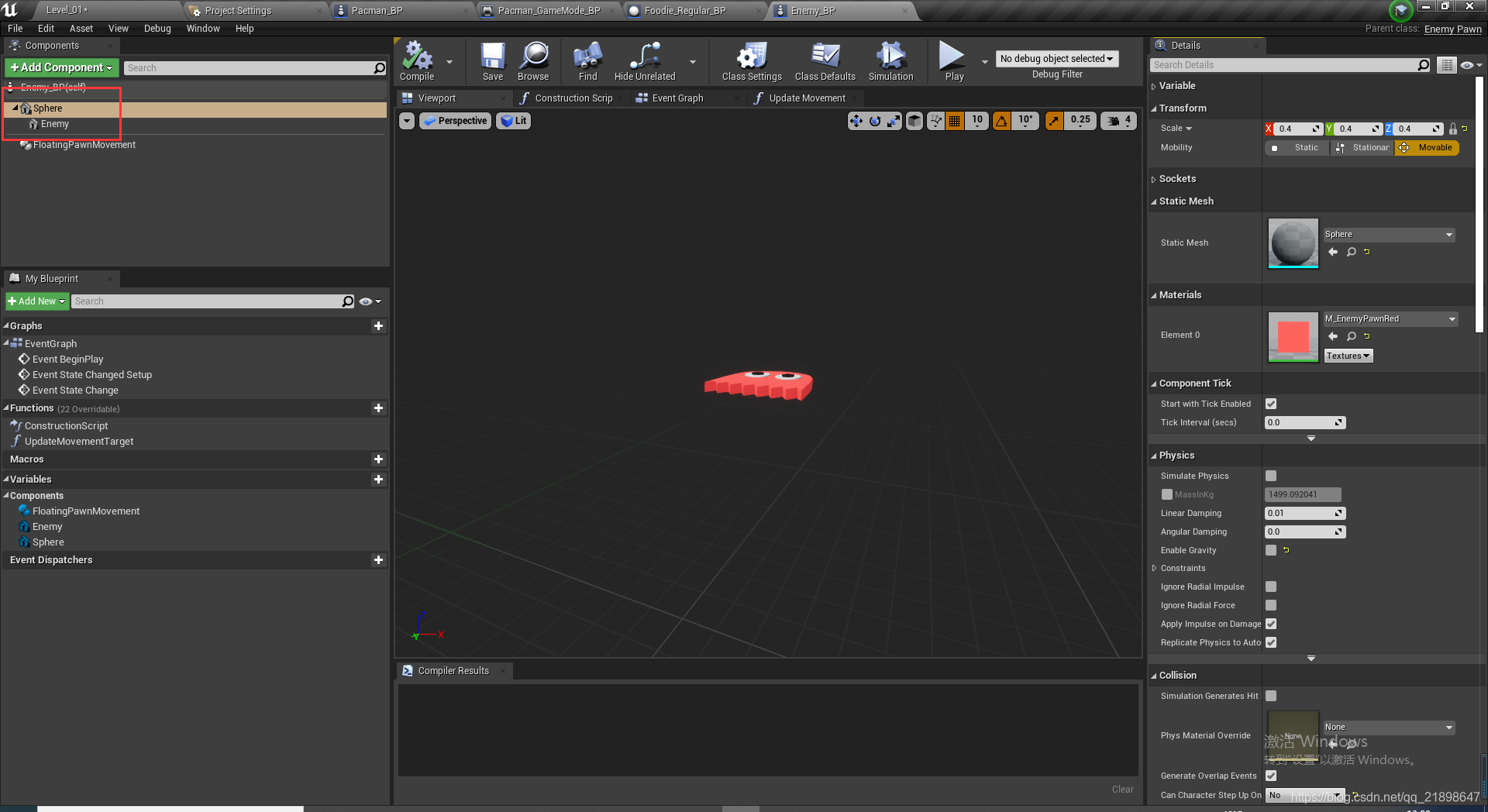The image size is (1488, 812).
Task: Click Add New in My Blueprint
Action: tap(37, 301)
